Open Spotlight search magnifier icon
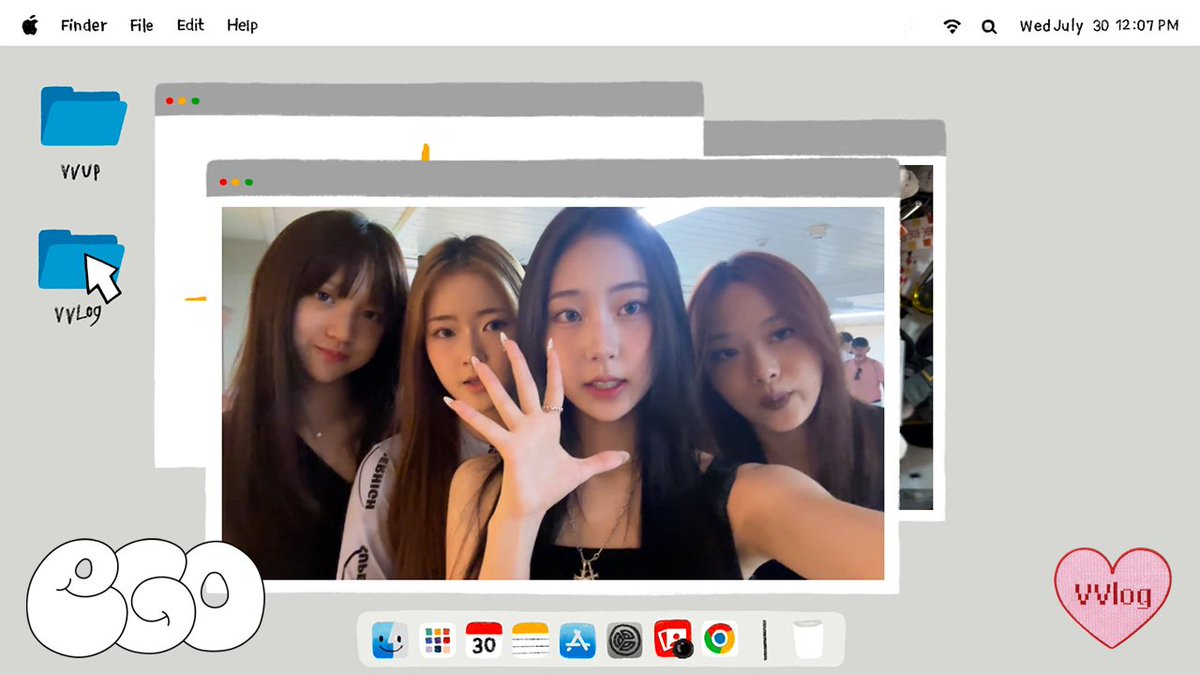The width and height of the screenshot is (1200, 675). tap(989, 27)
